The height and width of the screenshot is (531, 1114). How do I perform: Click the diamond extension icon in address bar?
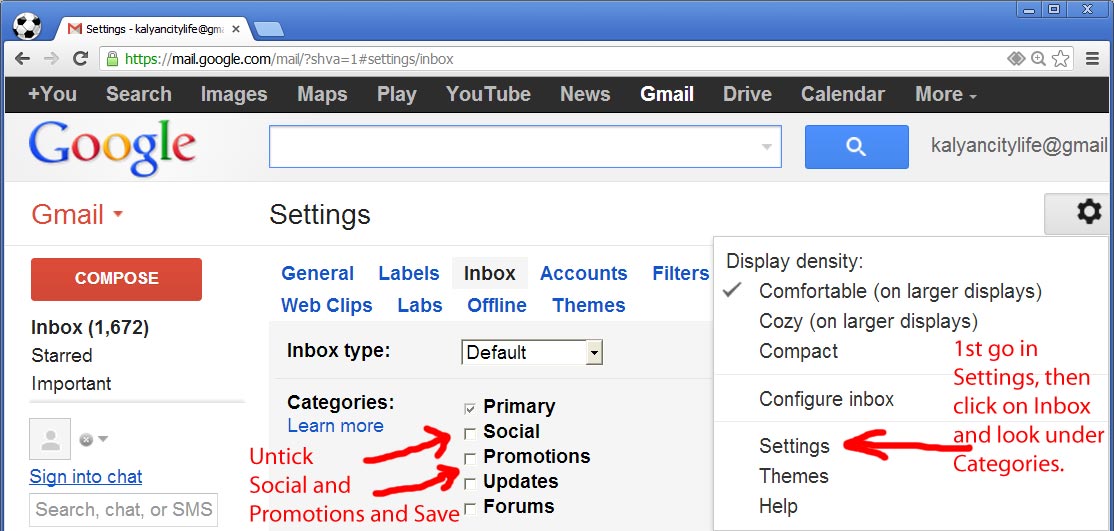pos(1017,58)
